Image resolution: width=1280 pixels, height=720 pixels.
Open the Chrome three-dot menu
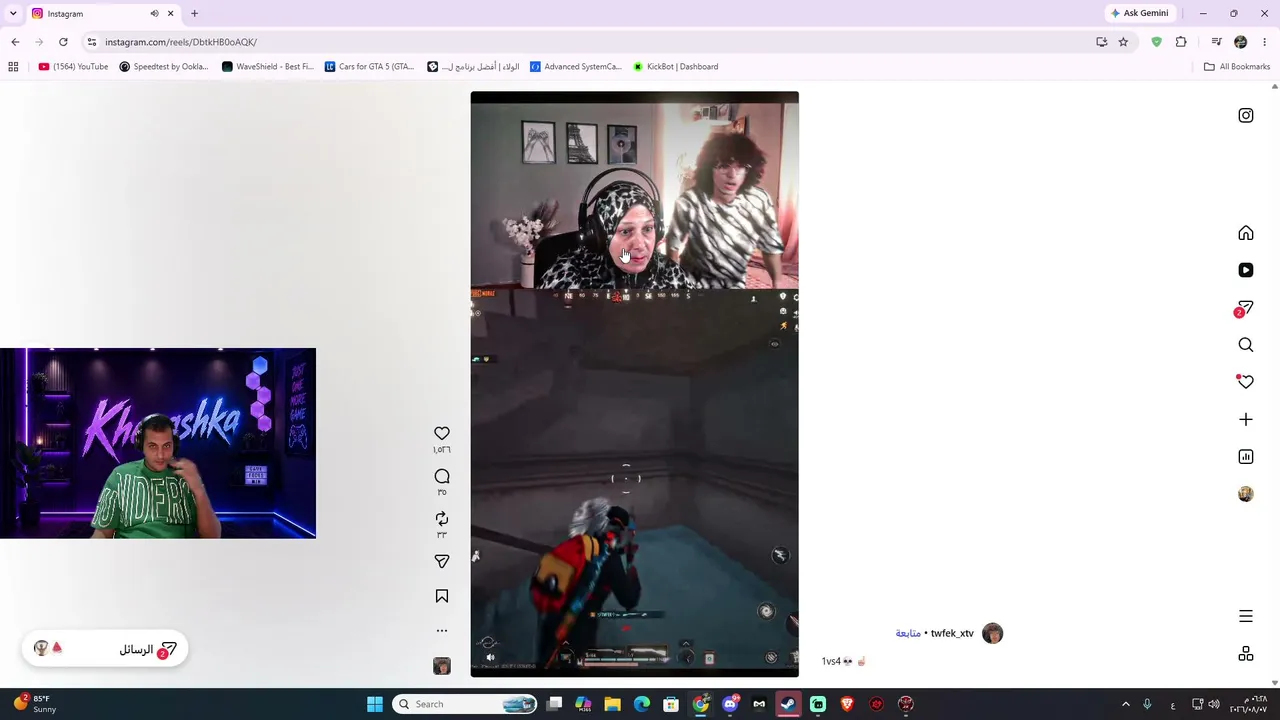(1265, 42)
